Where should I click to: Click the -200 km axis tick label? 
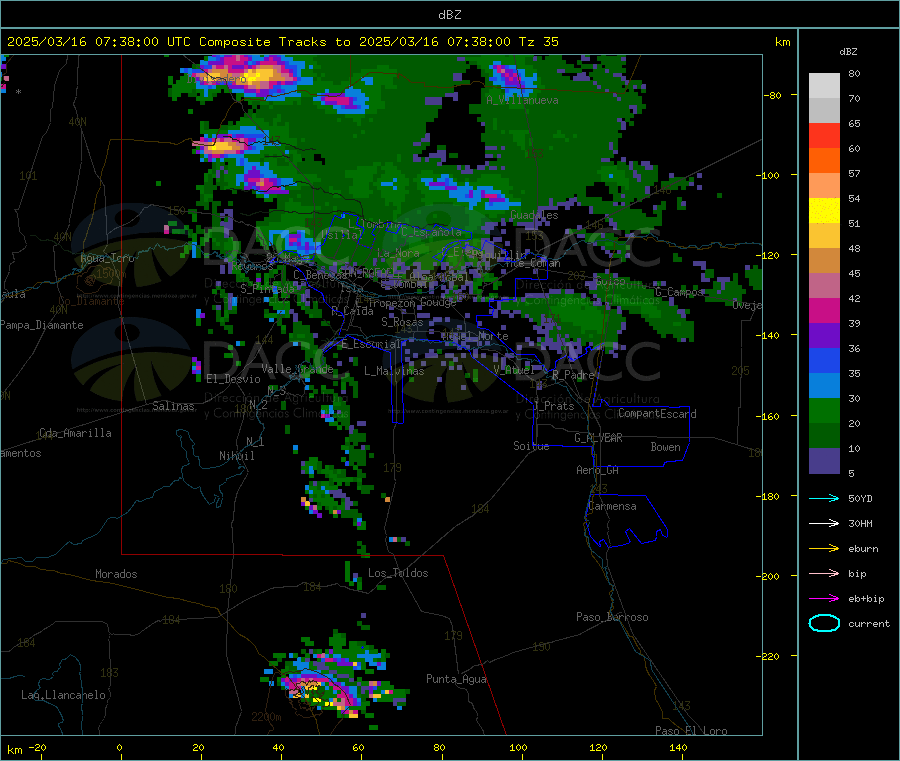[x=768, y=576]
